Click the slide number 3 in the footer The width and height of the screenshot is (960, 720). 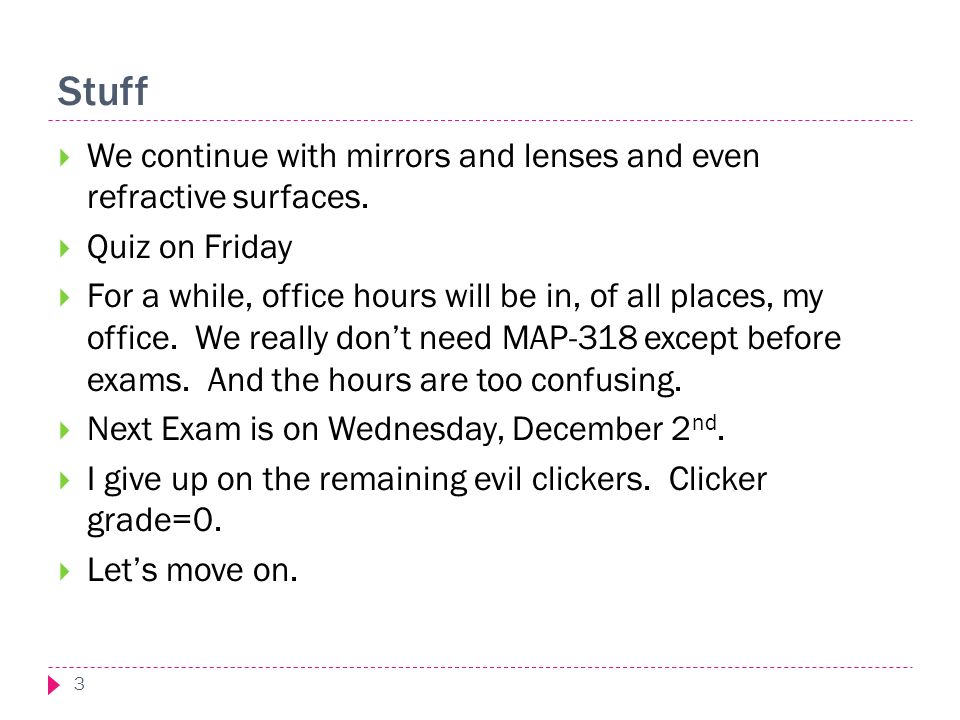[79, 684]
